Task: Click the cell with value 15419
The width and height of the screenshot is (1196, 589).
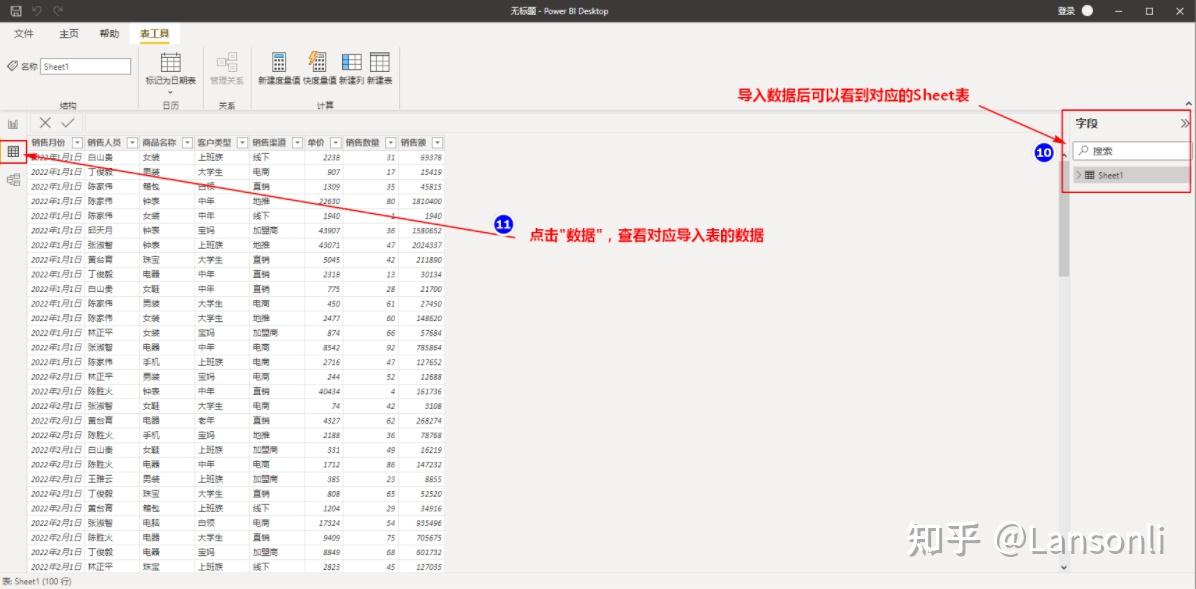Action: tap(421, 172)
